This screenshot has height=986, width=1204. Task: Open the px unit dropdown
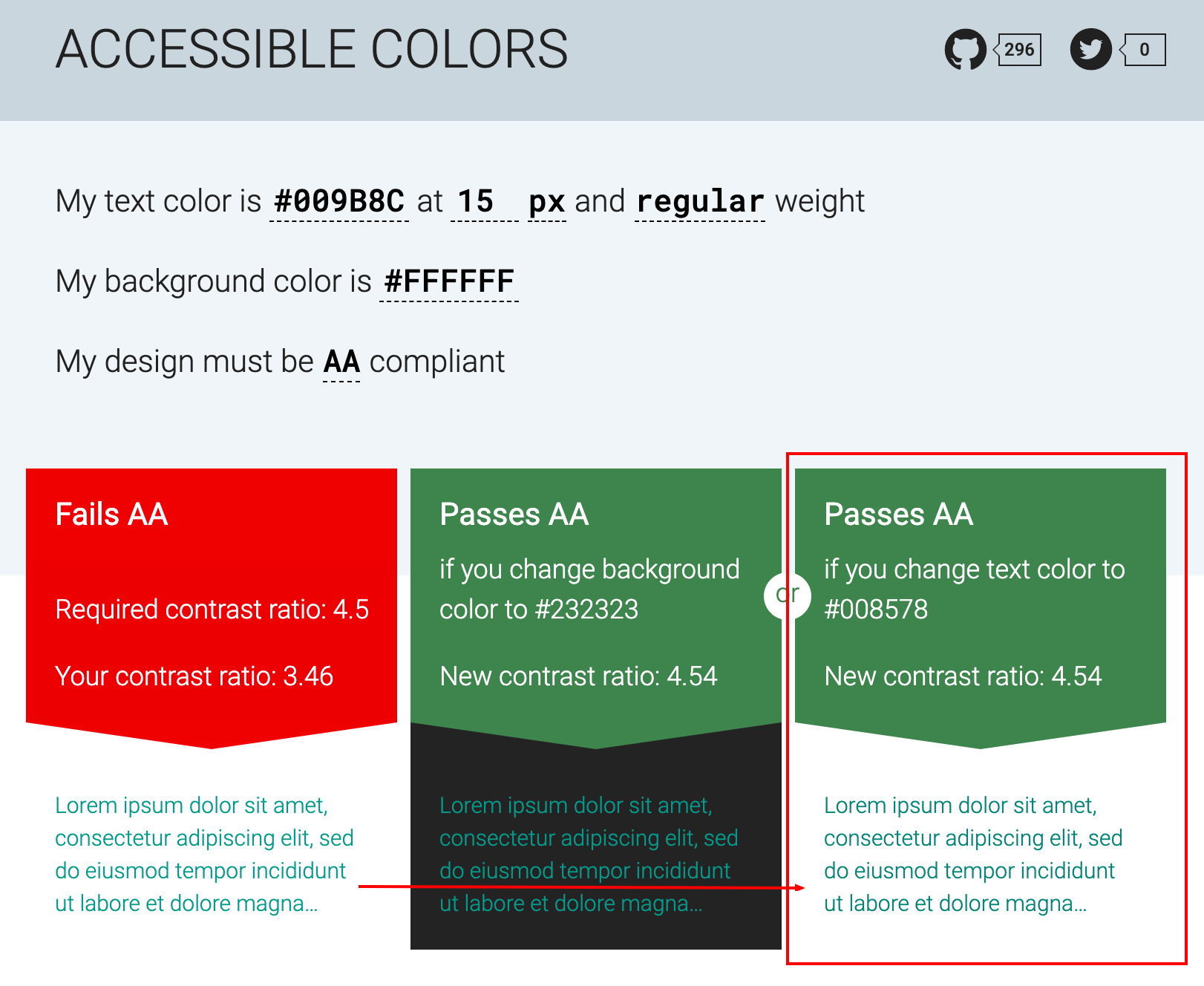(x=547, y=201)
